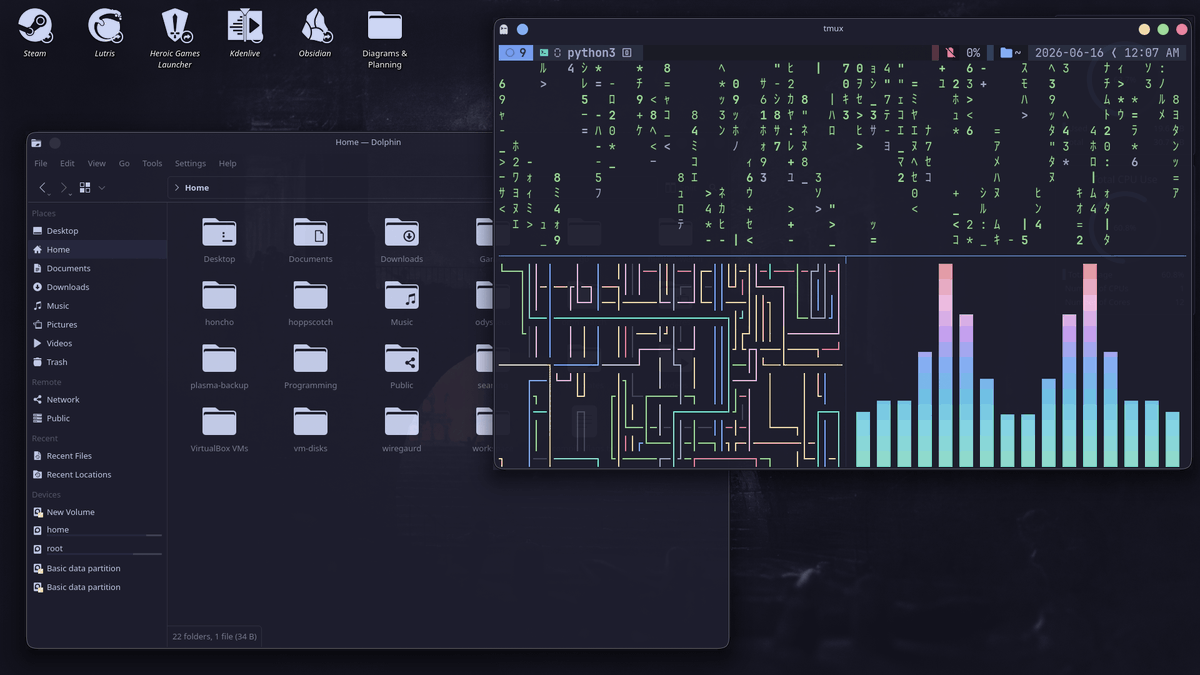1200x675 pixels.
Task: Open the View menu in Dolphin
Action: coord(97,163)
